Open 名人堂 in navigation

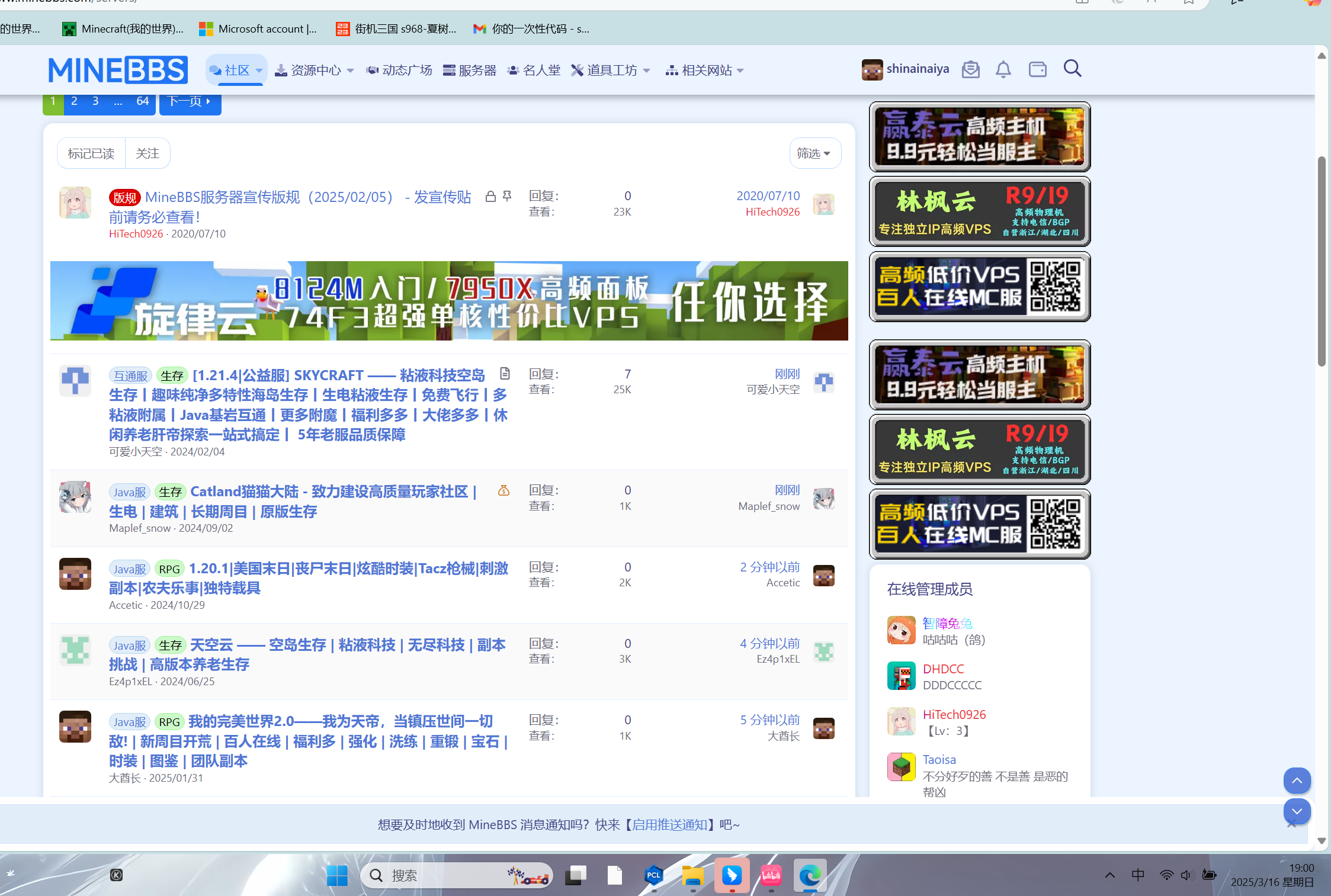pos(534,70)
